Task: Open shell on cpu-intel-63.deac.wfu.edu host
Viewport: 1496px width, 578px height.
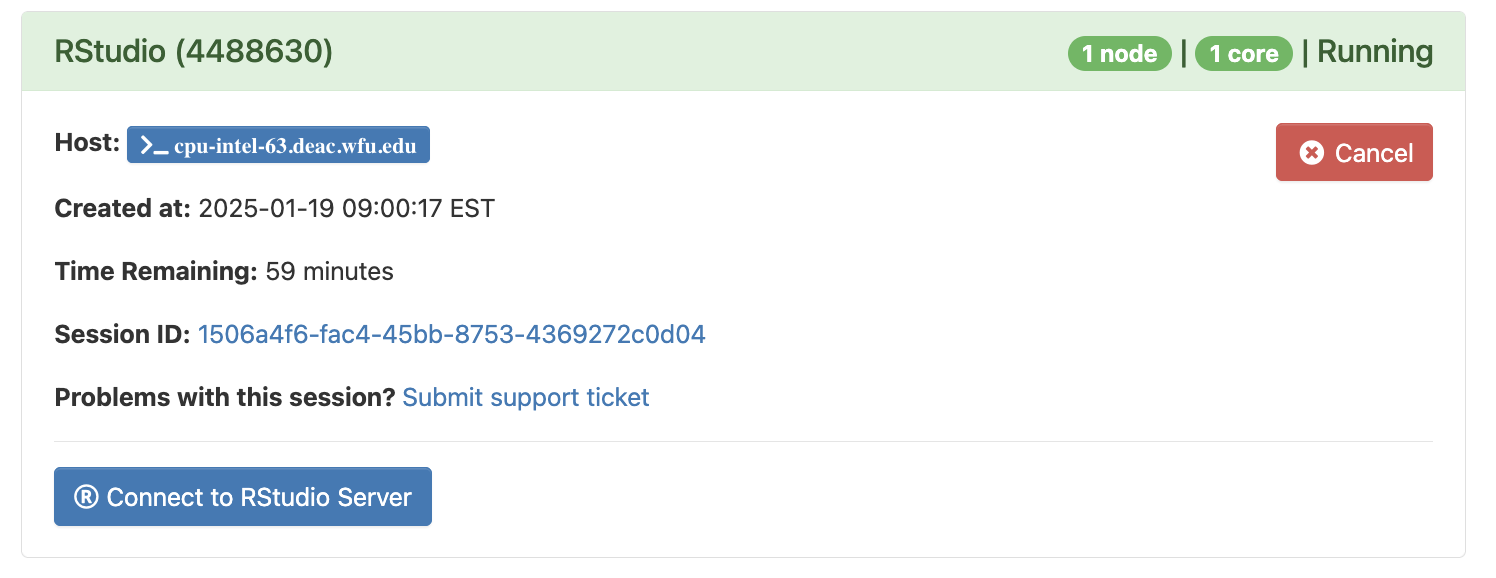Action: point(294,145)
